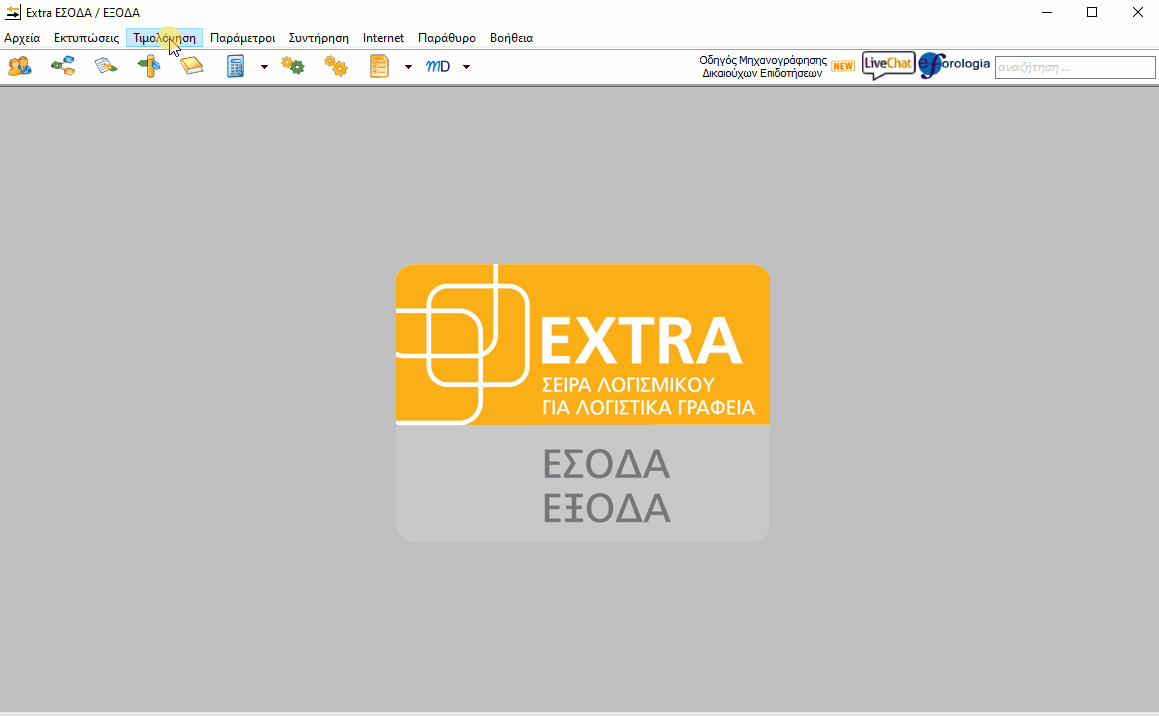The width and height of the screenshot is (1159, 716).
Task: Expand the dropdown arrow beside the checklist icon
Action: pyautogui.click(x=408, y=67)
